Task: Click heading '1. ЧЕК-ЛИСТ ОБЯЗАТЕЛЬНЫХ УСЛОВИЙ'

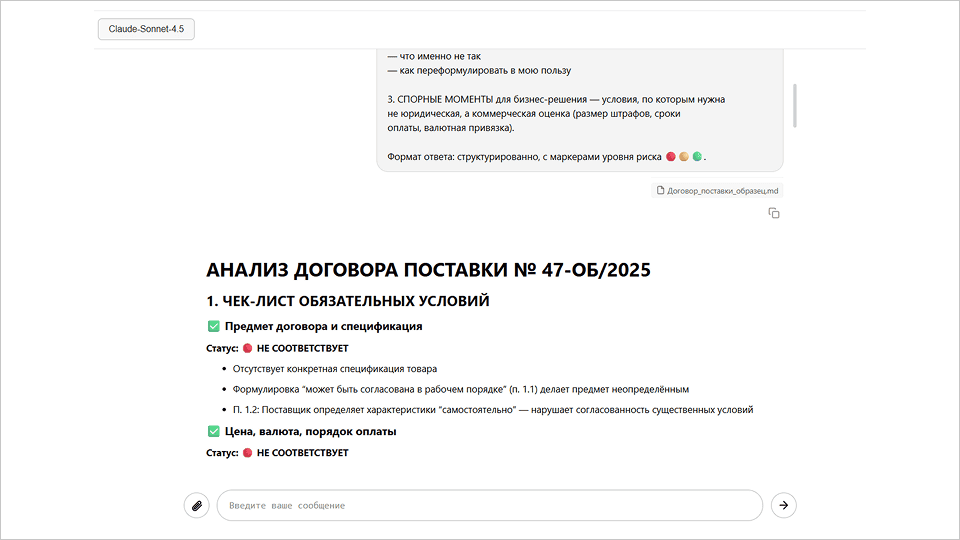Action: (x=348, y=301)
